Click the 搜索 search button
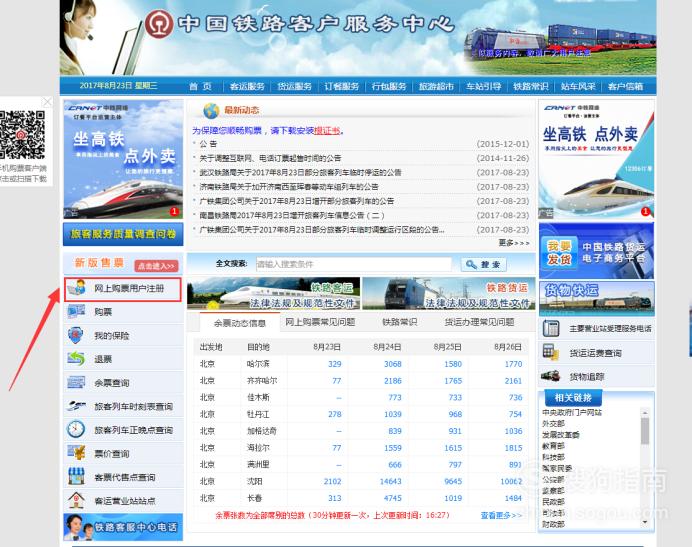Image resolution: width=692 pixels, height=547 pixels. [x=484, y=264]
